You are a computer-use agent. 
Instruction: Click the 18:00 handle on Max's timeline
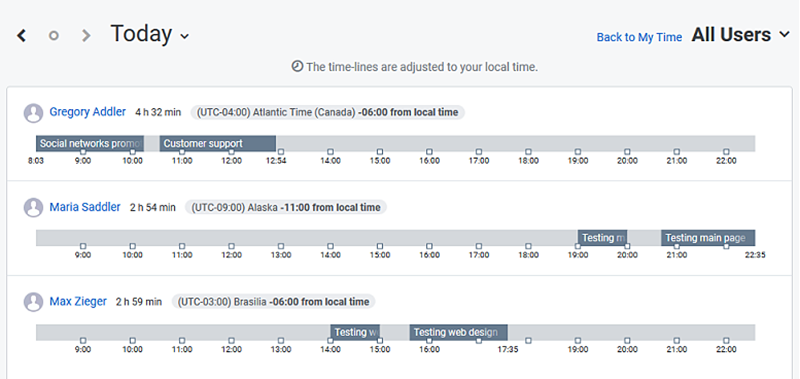pos(529,340)
